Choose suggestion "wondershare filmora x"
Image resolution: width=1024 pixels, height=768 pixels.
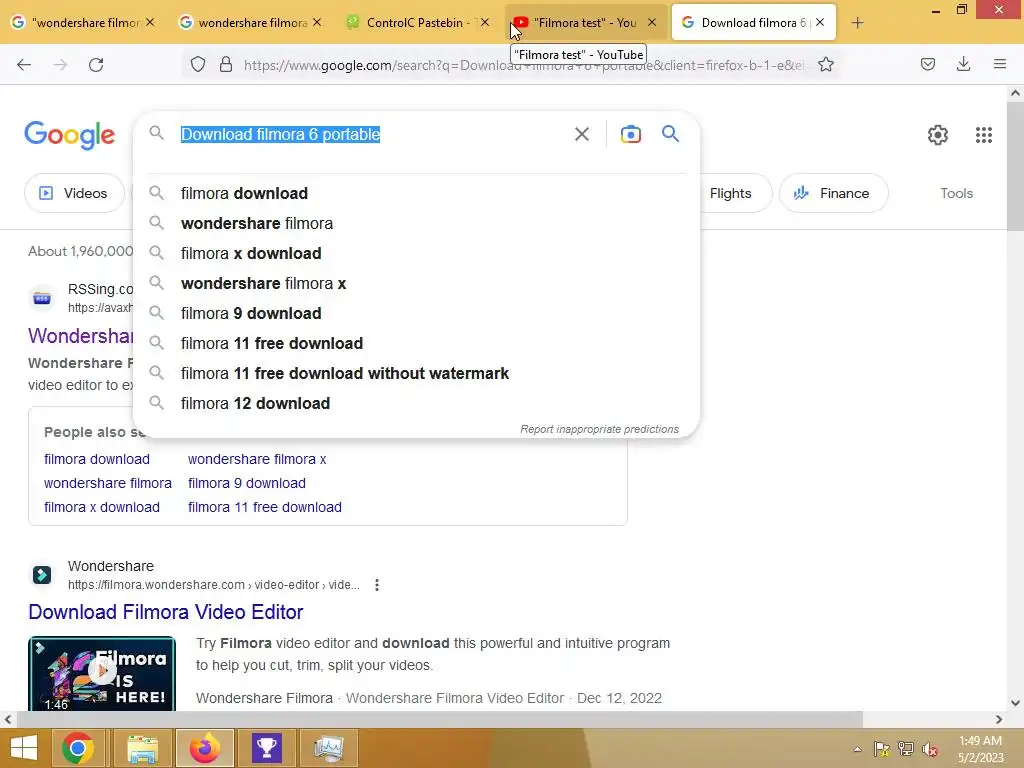coord(416,283)
